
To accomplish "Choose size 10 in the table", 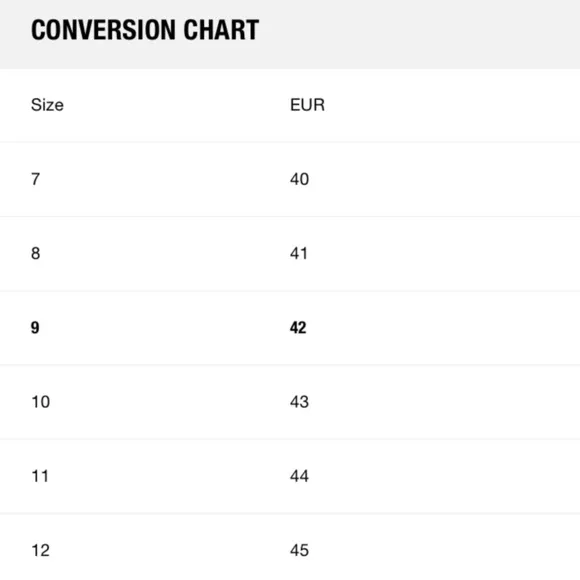I will [41, 402].
